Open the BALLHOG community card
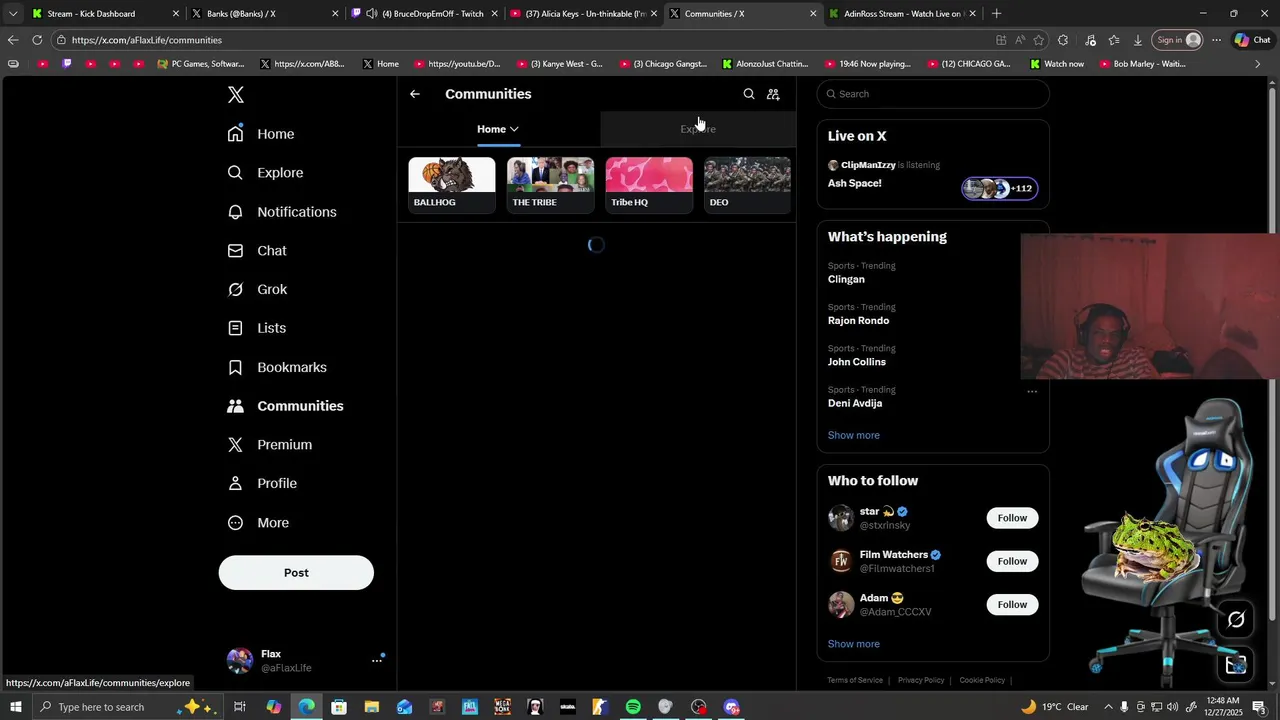Image resolution: width=1280 pixels, height=720 pixels. pyautogui.click(x=451, y=184)
